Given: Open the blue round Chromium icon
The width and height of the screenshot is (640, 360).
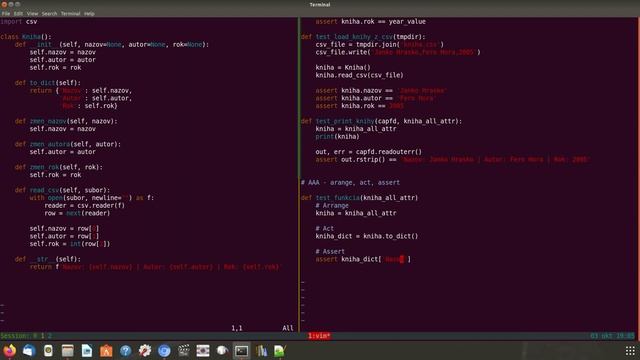Looking at the screenshot, I should pyautogui.click(x=164, y=351).
